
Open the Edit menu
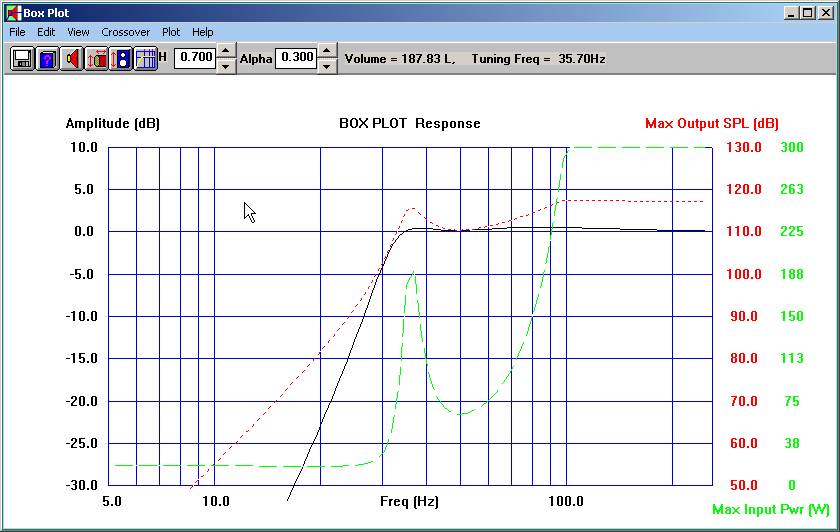click(46, 32)
